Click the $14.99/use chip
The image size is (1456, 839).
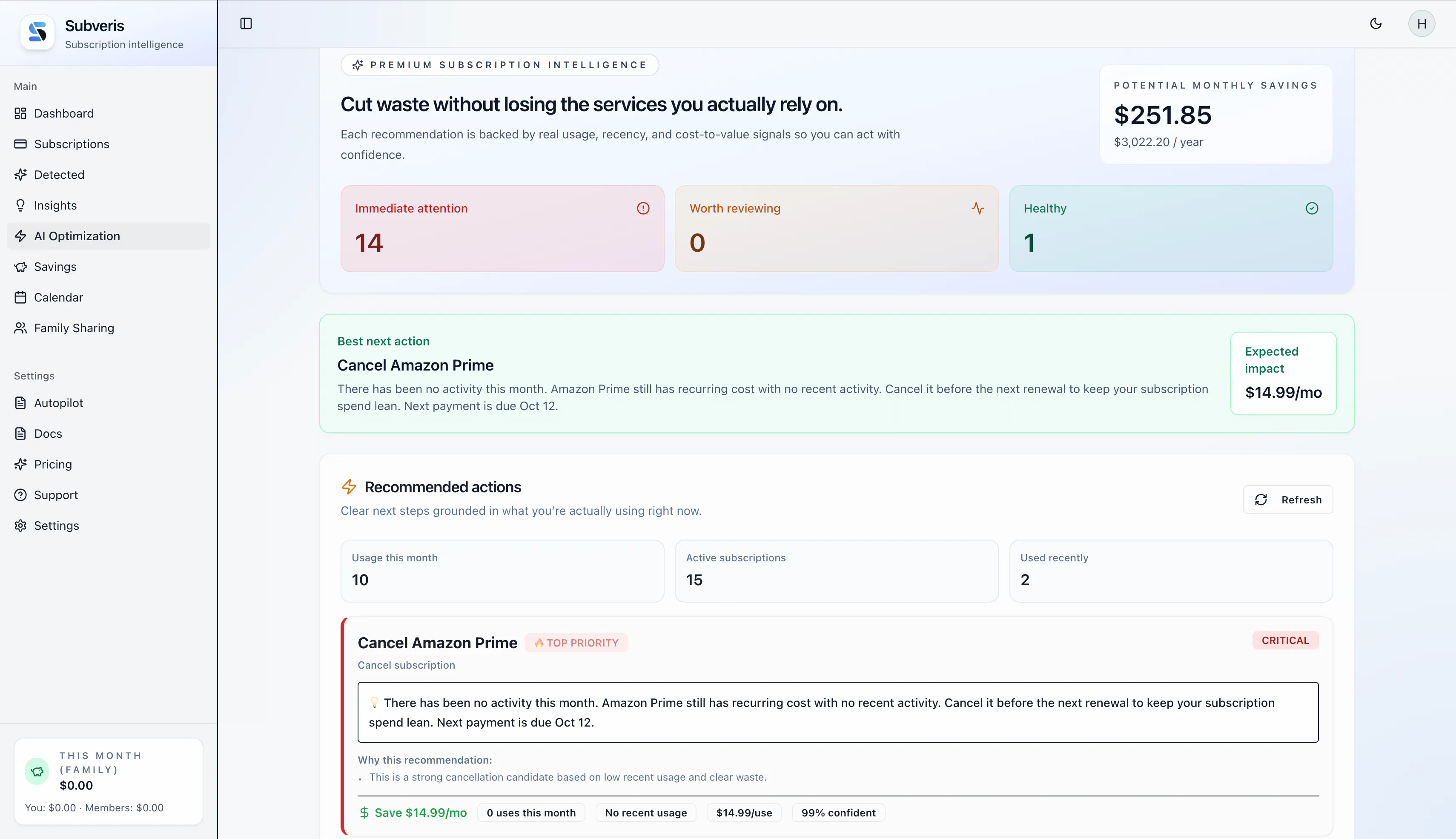[x=744, y=813]
